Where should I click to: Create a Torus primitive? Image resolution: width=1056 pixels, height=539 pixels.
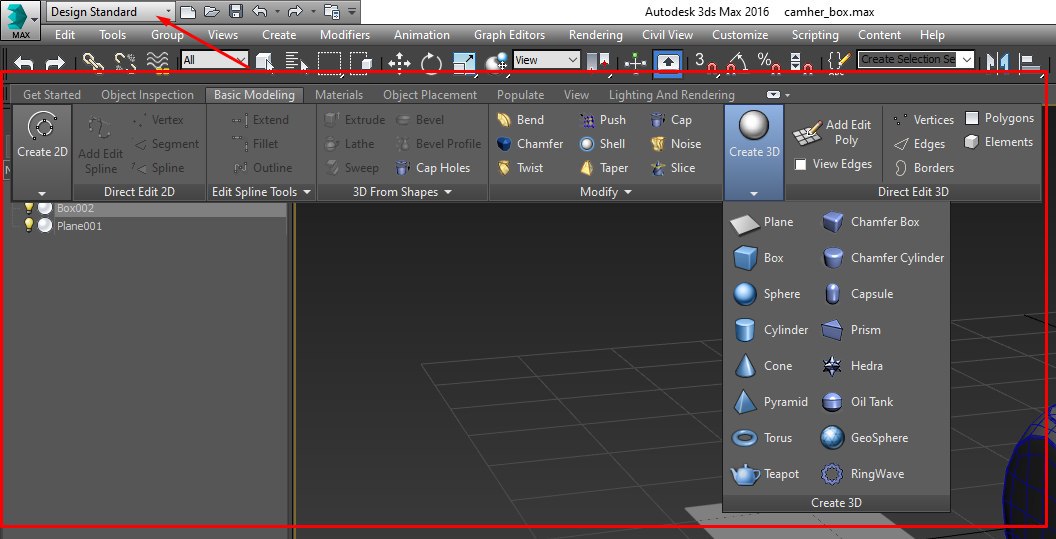(762, 438)
